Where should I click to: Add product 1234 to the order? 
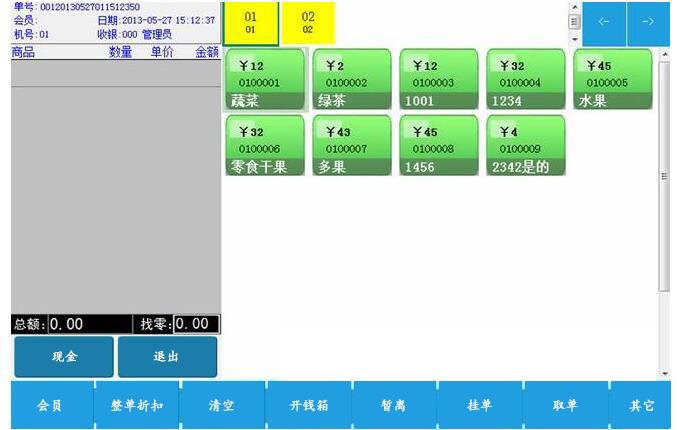(x=526, y=79)
